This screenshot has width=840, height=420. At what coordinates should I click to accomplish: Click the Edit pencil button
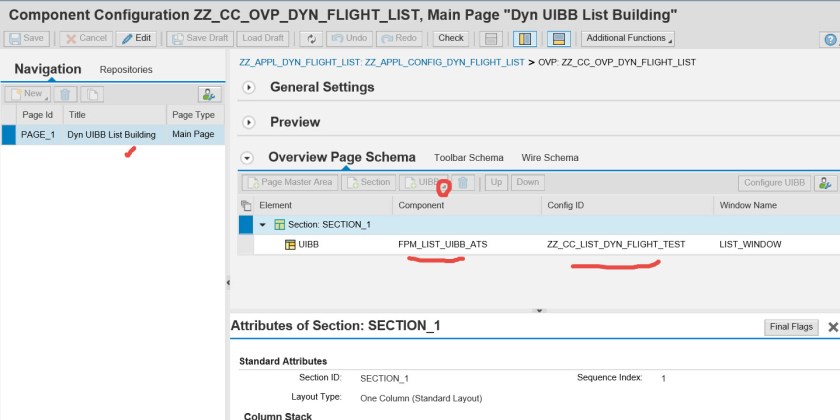click(x=136, y=38)
